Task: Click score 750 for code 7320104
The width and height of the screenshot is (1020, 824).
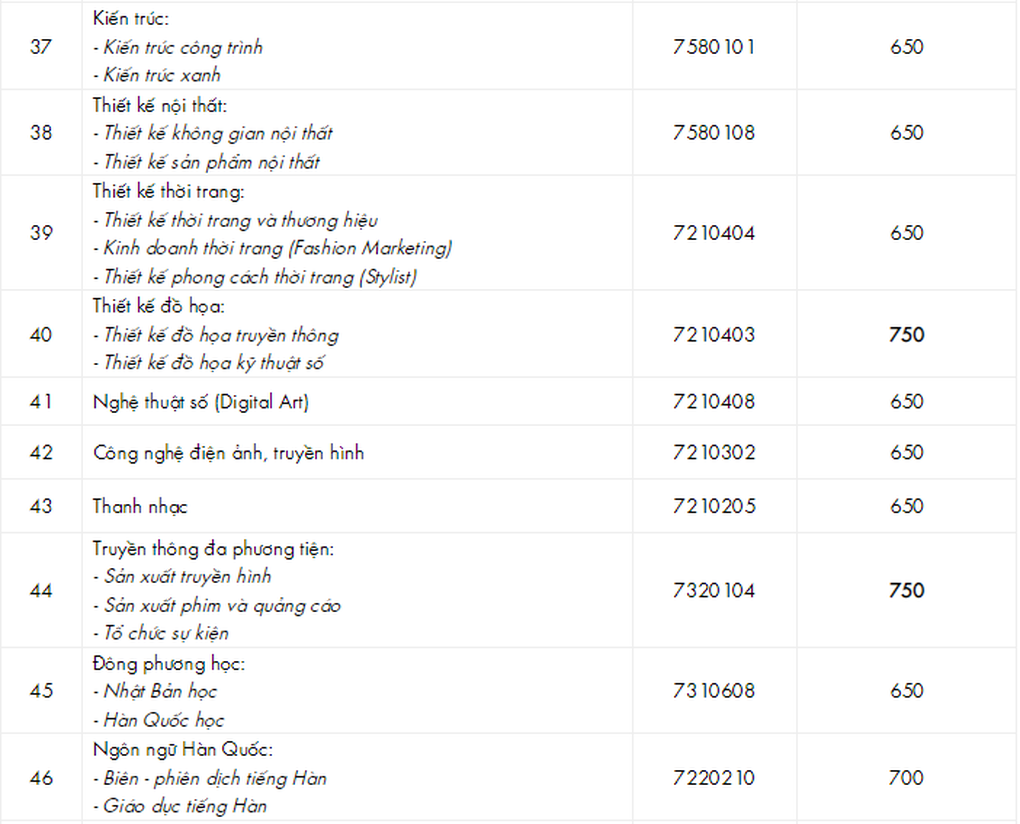Action: coord(907,591)
